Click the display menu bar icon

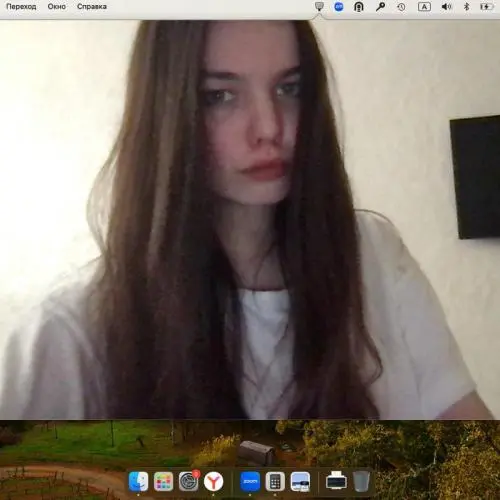[x=319, y=7]
